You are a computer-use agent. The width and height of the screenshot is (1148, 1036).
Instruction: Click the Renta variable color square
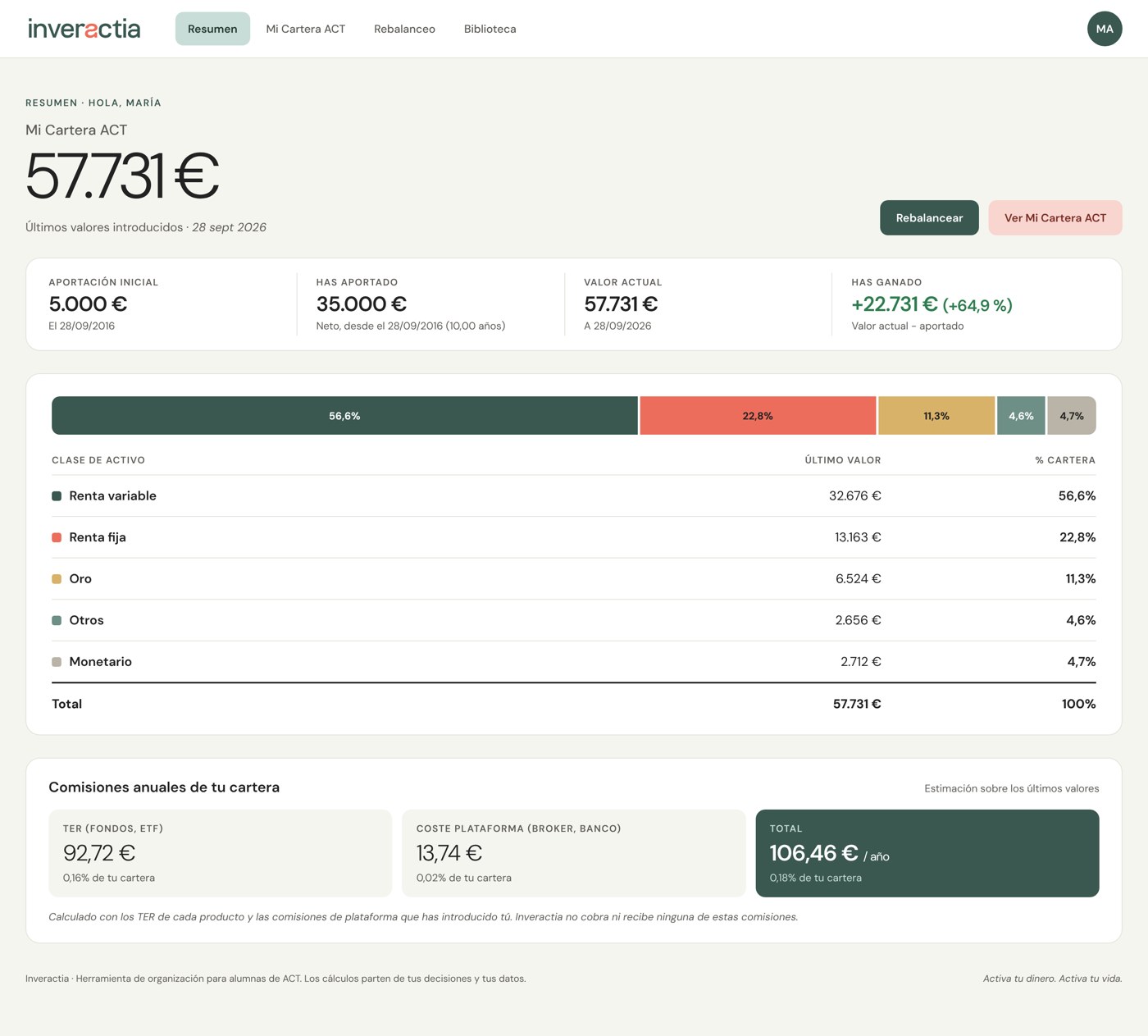57,496
